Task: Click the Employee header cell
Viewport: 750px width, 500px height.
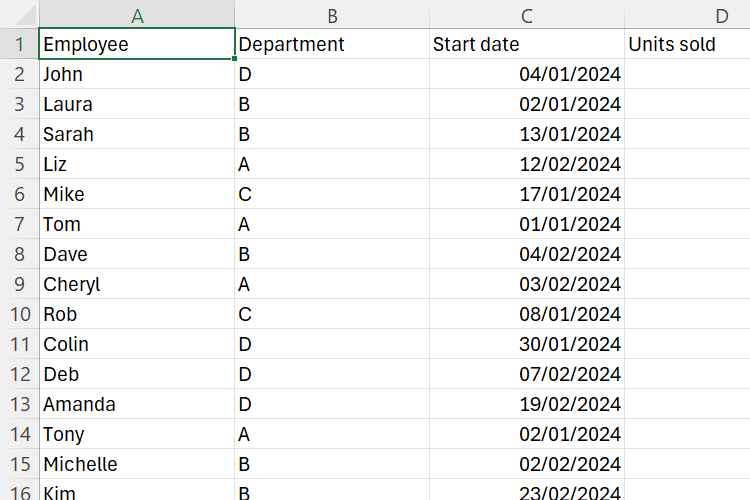Action: pyautogui.click(x=137, y=44)
